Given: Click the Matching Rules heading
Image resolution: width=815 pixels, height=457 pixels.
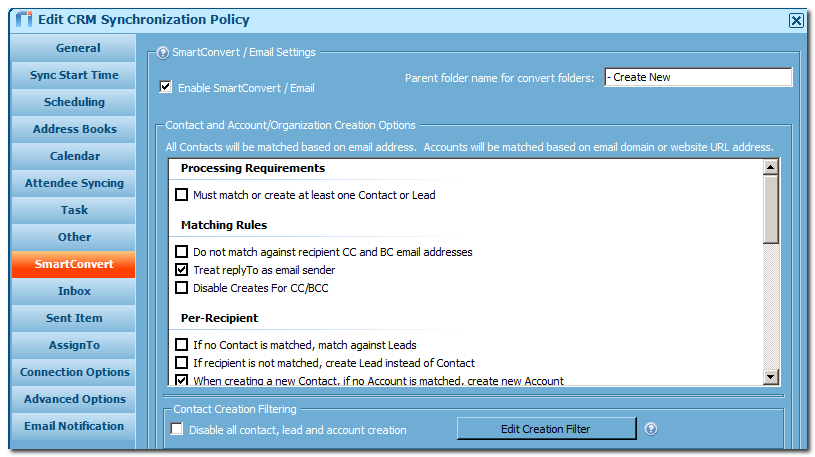Looking at the screenshot, I should point(224,225).
